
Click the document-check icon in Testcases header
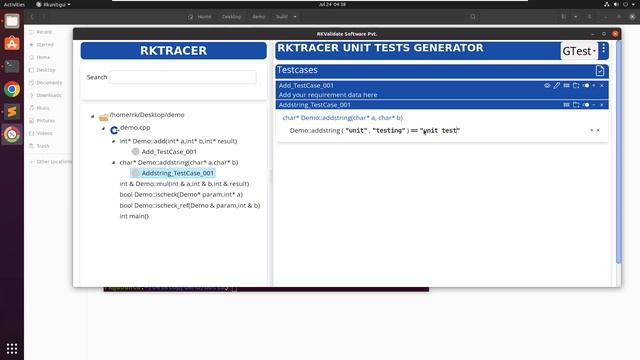(600, 71)
